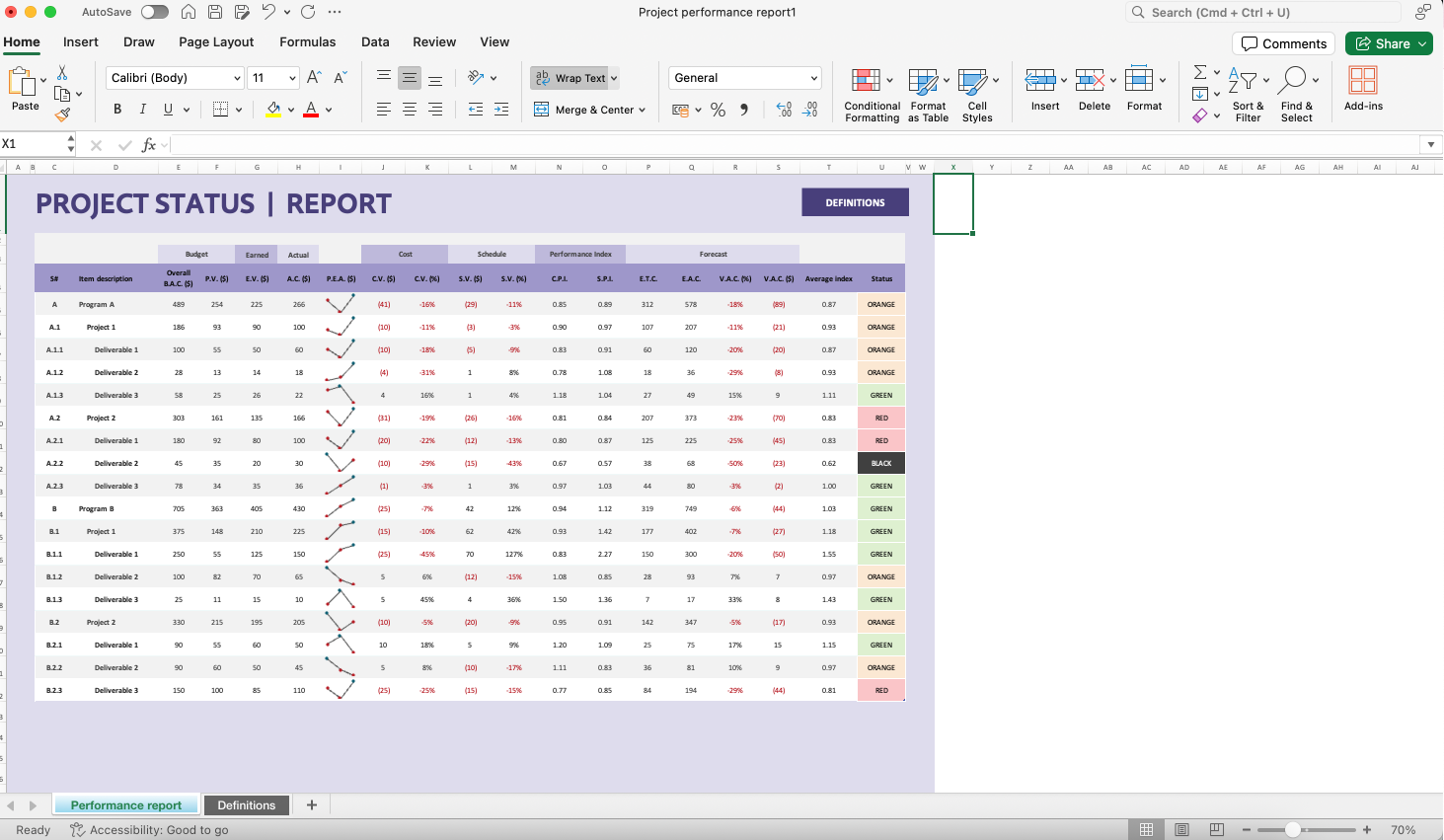
Task: Open the Formulas ribbon tab
Action: coord(308,42)
